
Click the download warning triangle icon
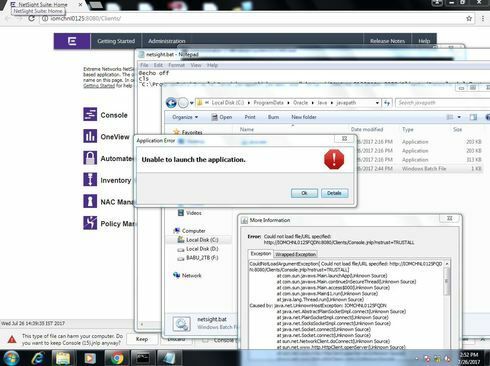pyautogui.click(x=12, y=339)
